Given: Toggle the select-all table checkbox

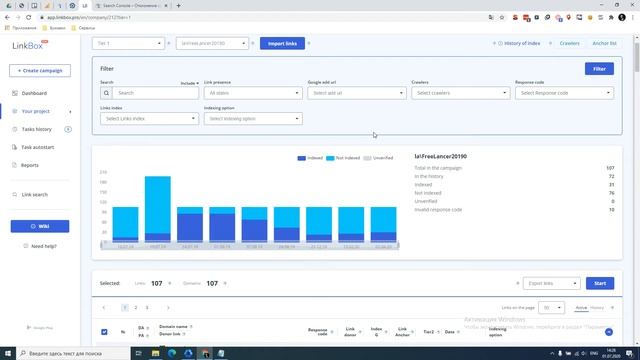Looking at the screenshot, I should 104,332.
